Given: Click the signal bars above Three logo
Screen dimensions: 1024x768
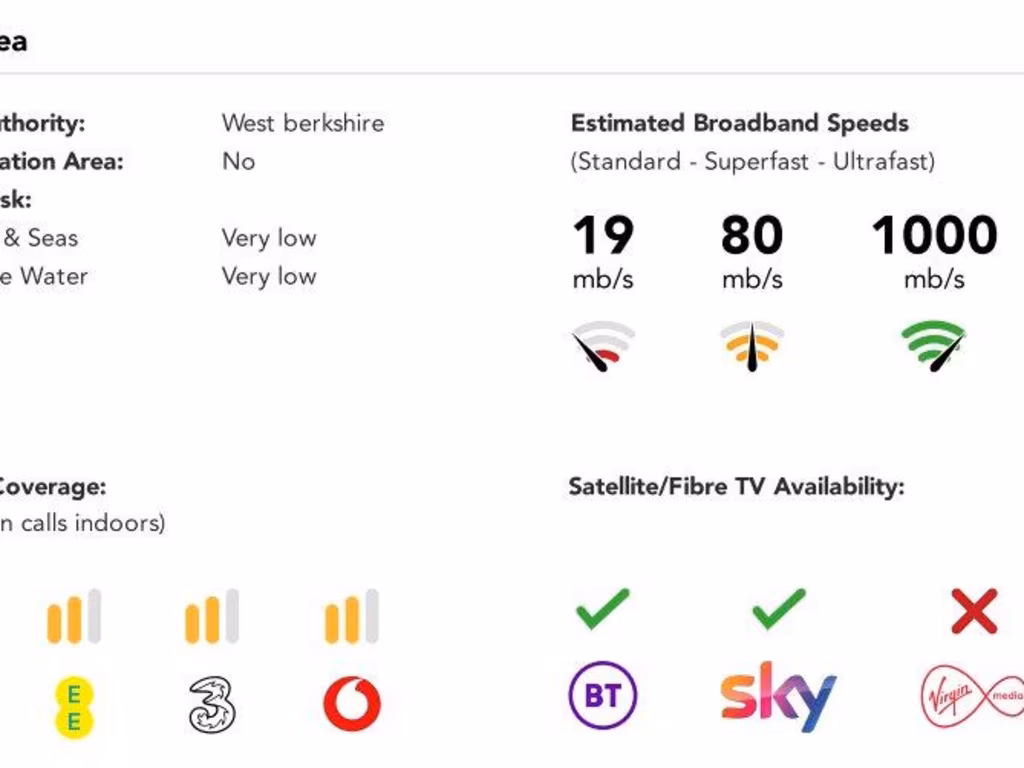Looking at the screenshot, I should pos(212,616).
